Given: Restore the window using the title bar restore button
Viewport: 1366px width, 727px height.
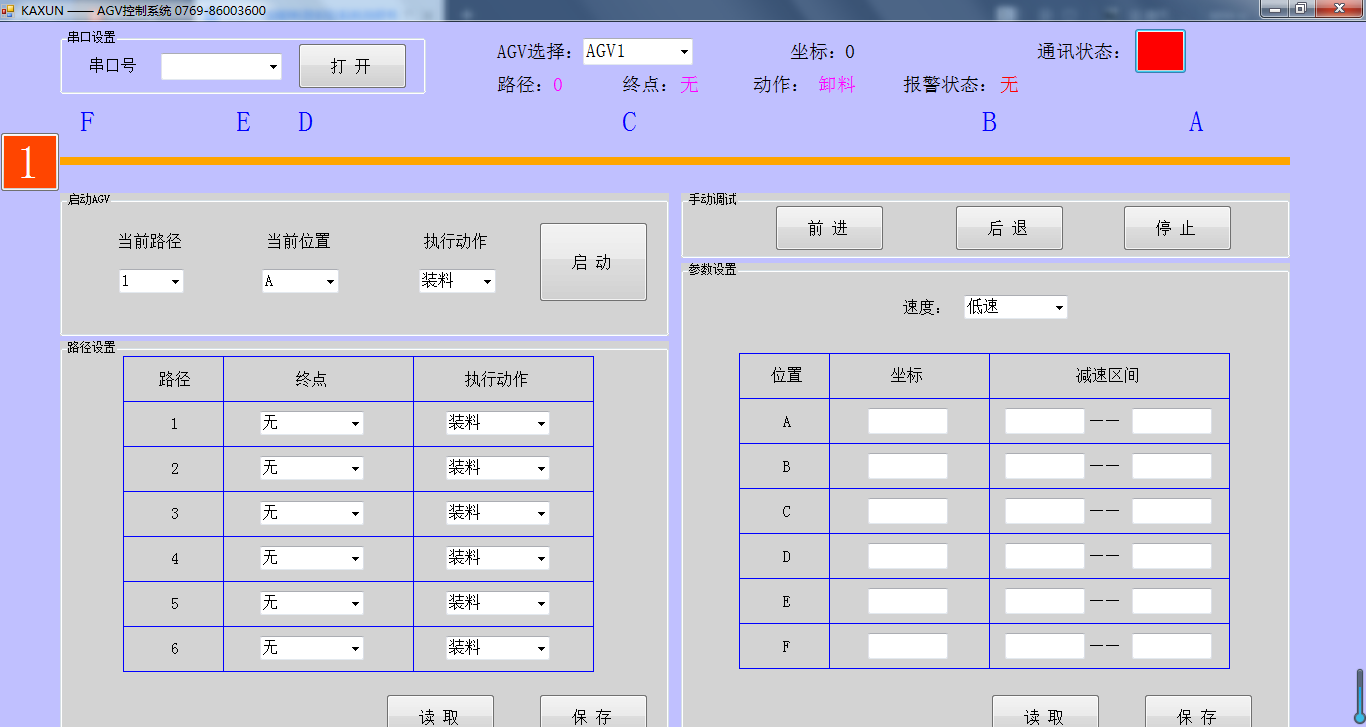Looking at the screenshot, I should pyautogui.click(x=1301, y=8).
